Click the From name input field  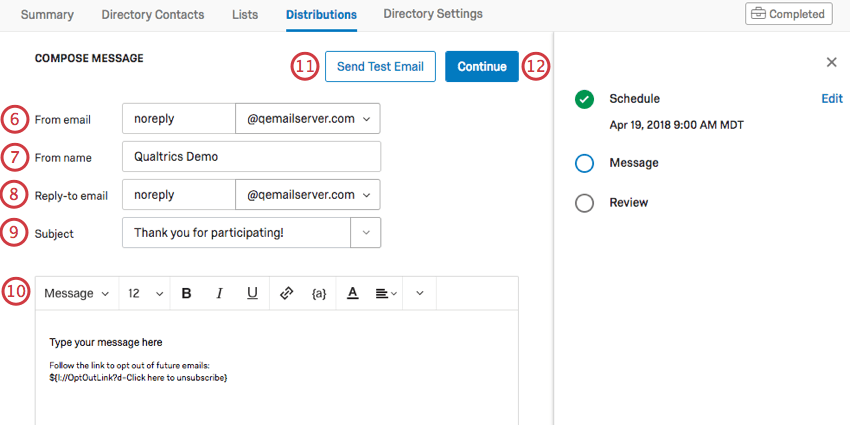click(x=250, y=157)
